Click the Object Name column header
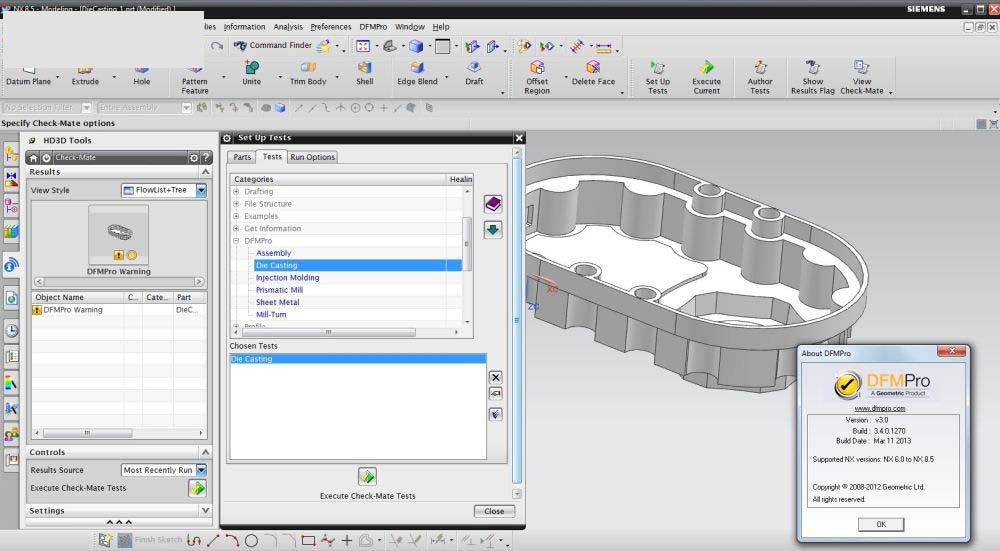The image size is (1000, 551). point(77,298)
